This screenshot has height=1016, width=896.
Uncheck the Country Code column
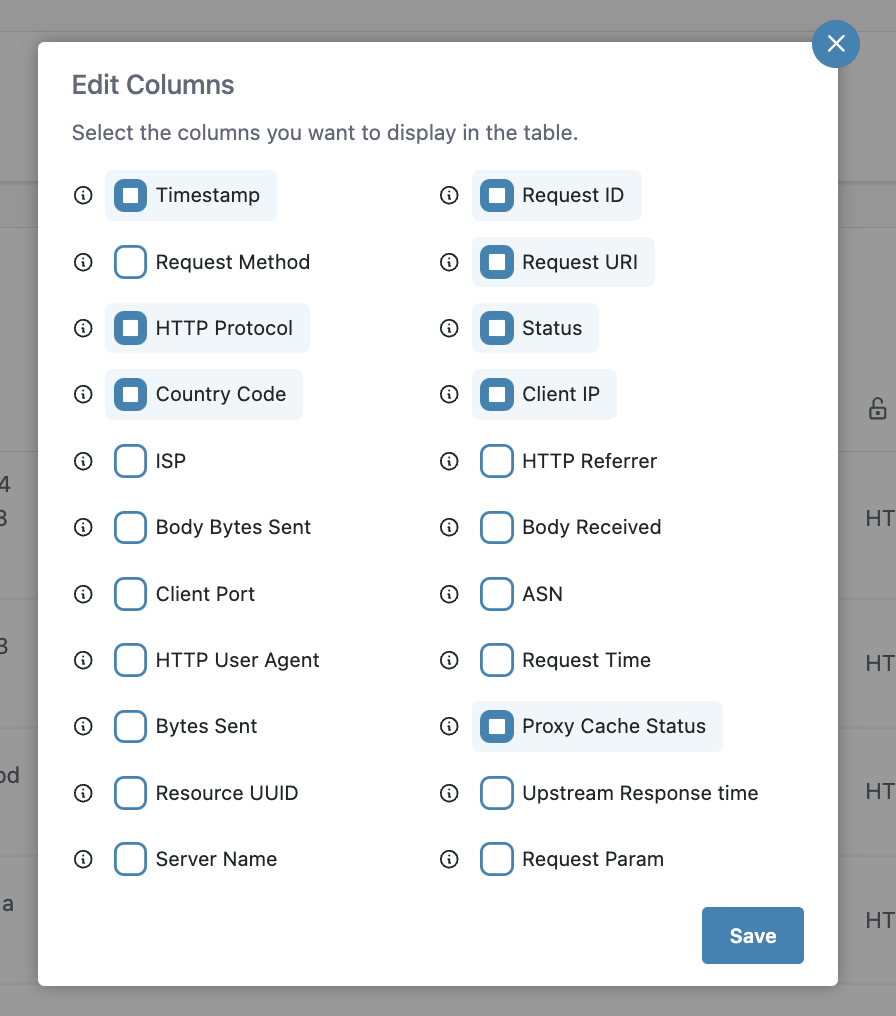tap(130, 394)
